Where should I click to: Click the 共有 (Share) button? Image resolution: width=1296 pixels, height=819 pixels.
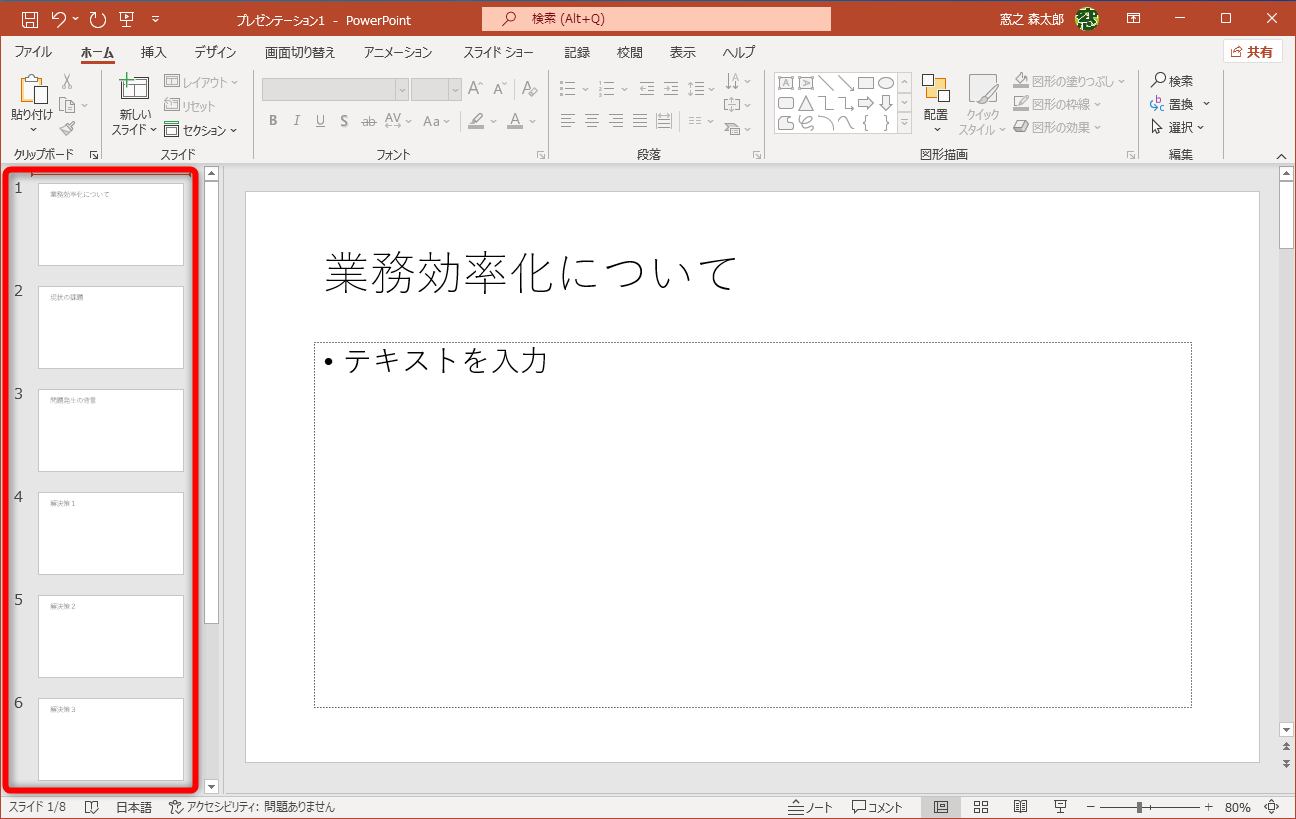tap(1252, 51)
